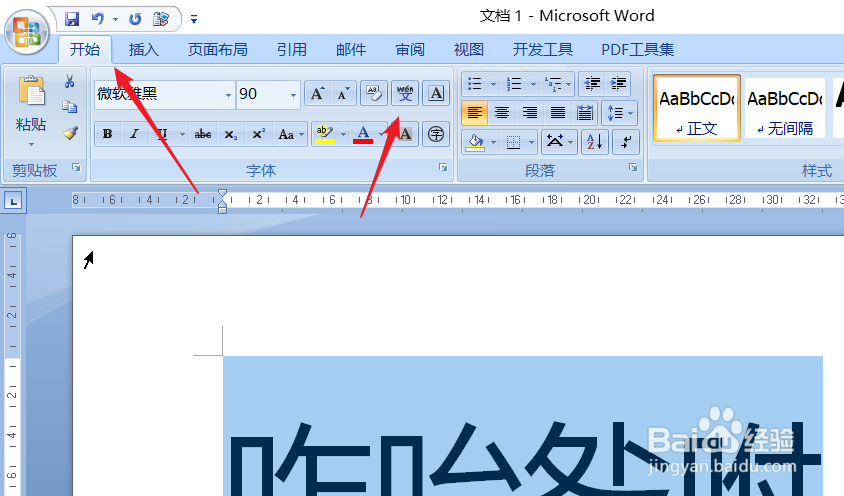Customize the quick access toolbar
The height and width of the screenshot is (496, 844).
(194, 19)
